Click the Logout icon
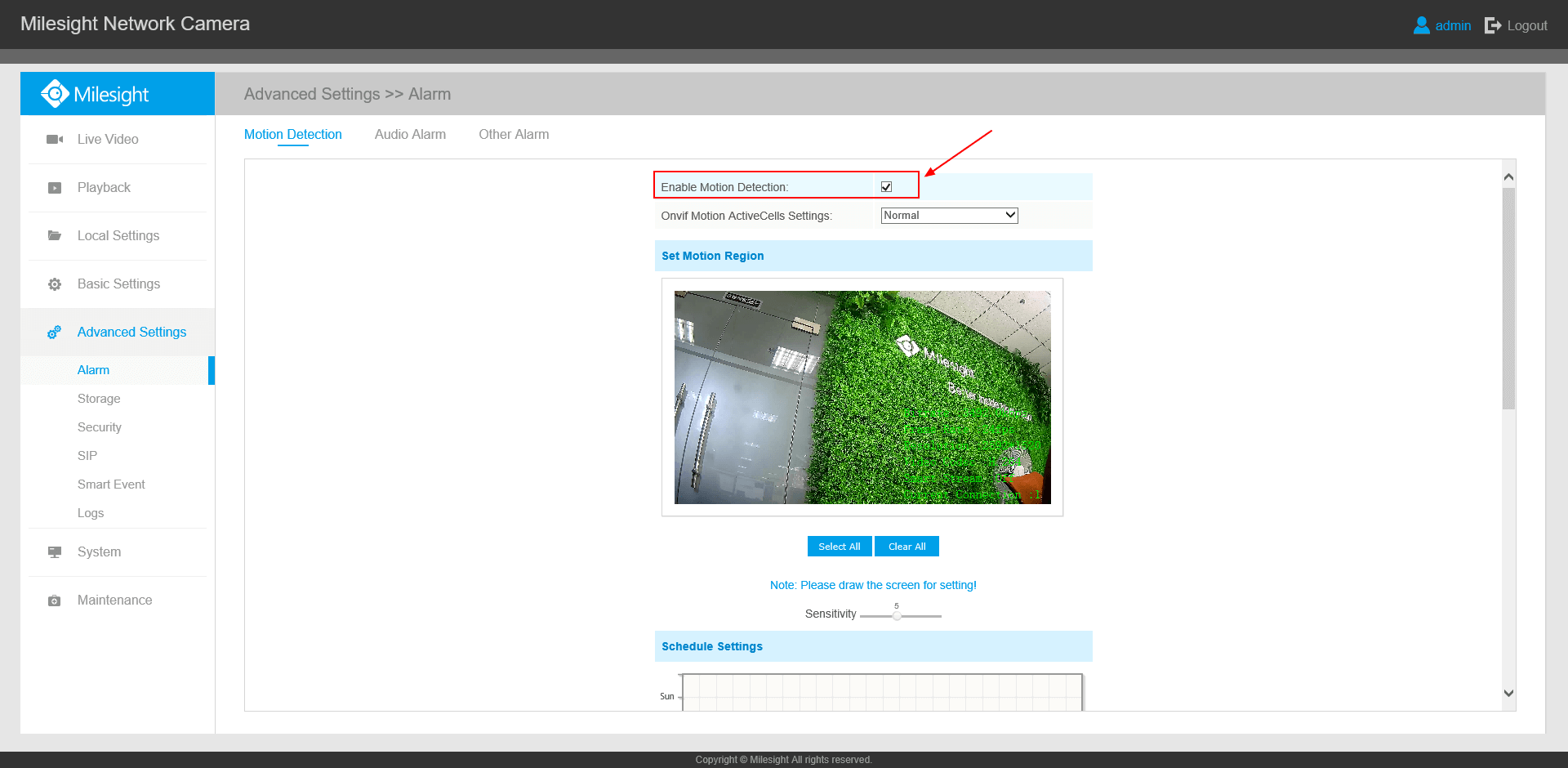This screenshot has width=1568, height=768. (1490, 25)
